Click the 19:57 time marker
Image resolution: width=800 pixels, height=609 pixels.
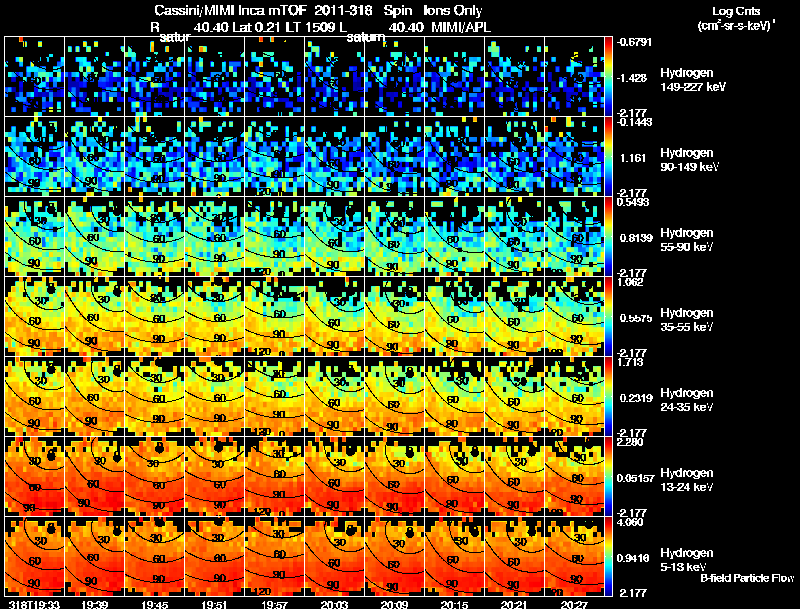click(278, 603)
